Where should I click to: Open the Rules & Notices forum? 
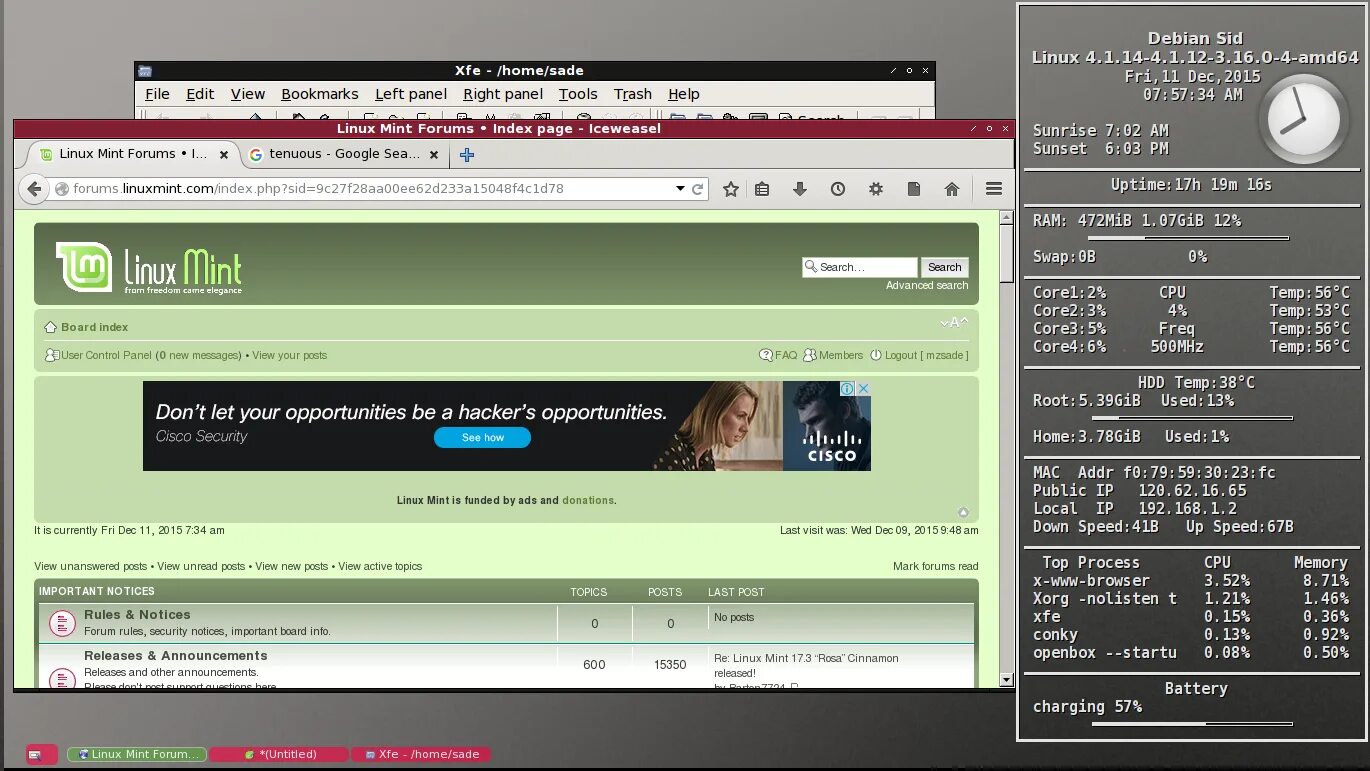(137, 615)
